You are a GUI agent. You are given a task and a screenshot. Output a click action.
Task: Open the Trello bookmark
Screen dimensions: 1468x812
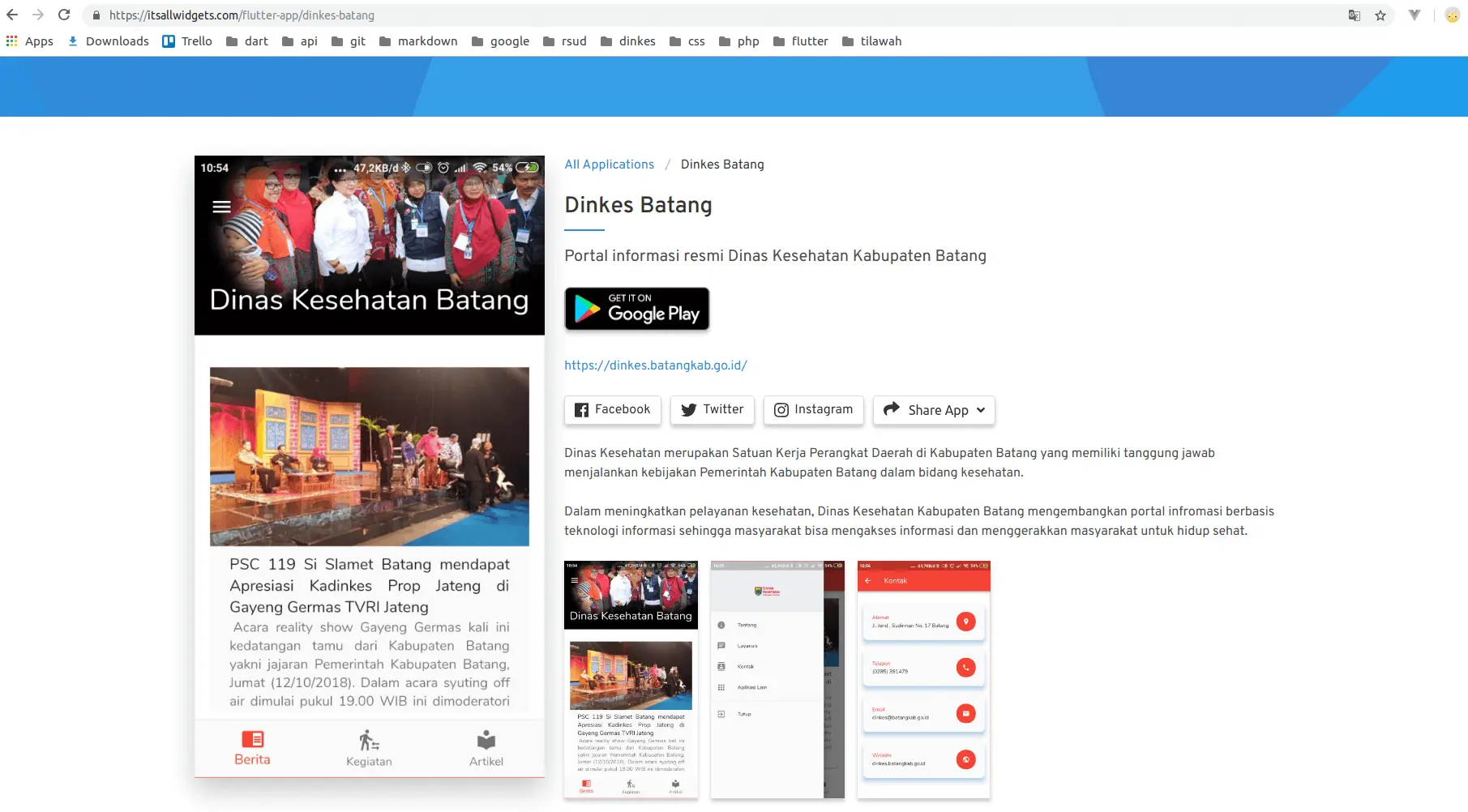pyautogui.click(x=186, y=41)
